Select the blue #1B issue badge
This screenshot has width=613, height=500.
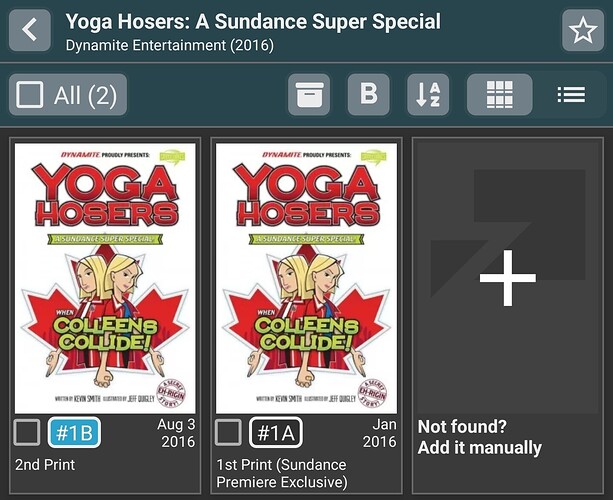click(74, 432)
